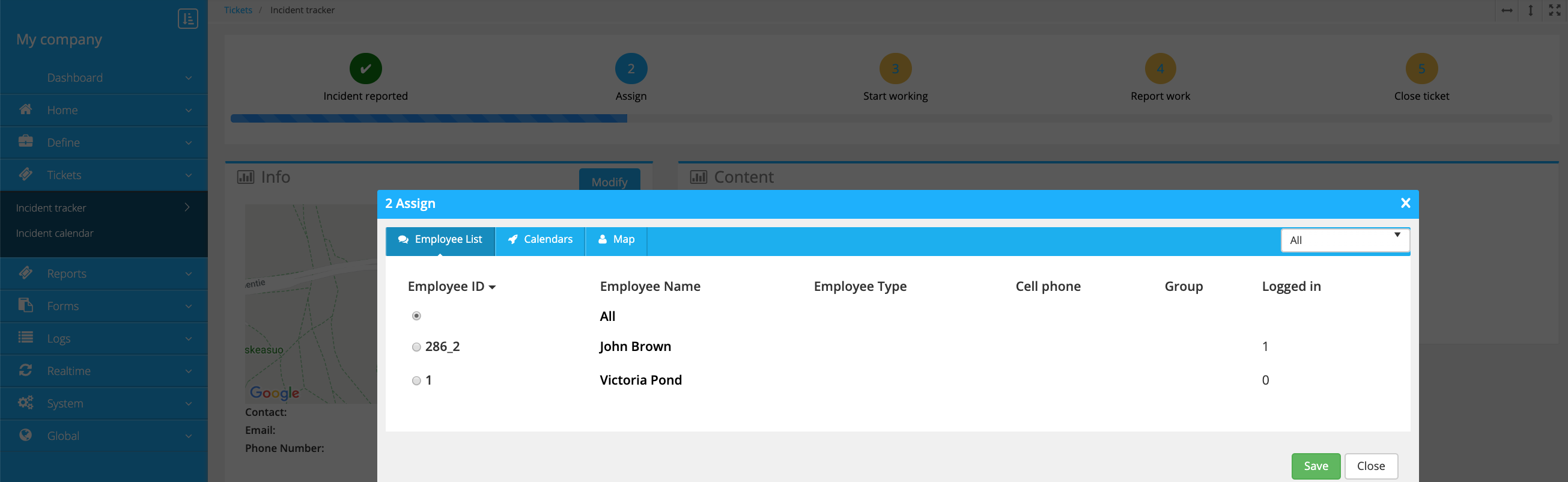Switch to the Calendars tab

click(540, 240)
